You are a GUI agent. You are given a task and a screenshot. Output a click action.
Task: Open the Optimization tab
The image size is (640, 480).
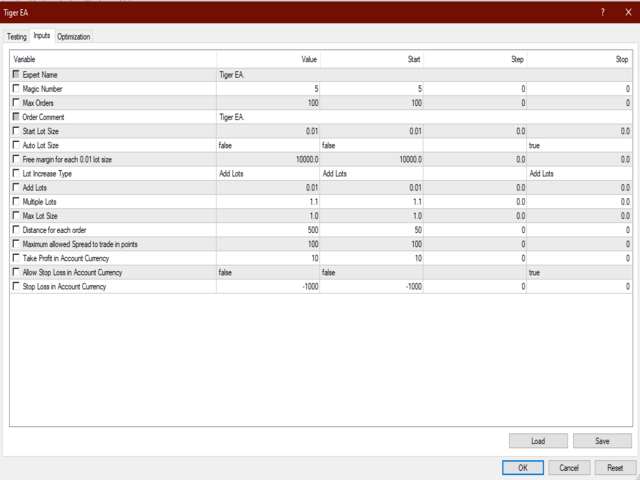[73, 36]
